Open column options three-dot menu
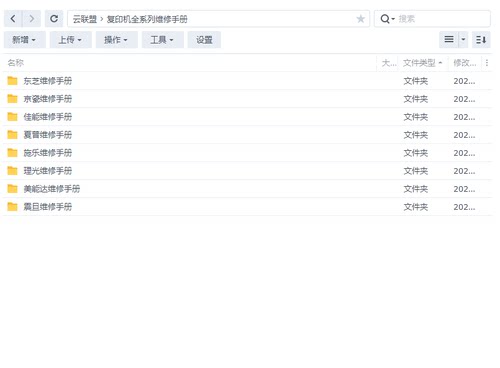The height and width of the screenshot is (368, 500). 487,63
